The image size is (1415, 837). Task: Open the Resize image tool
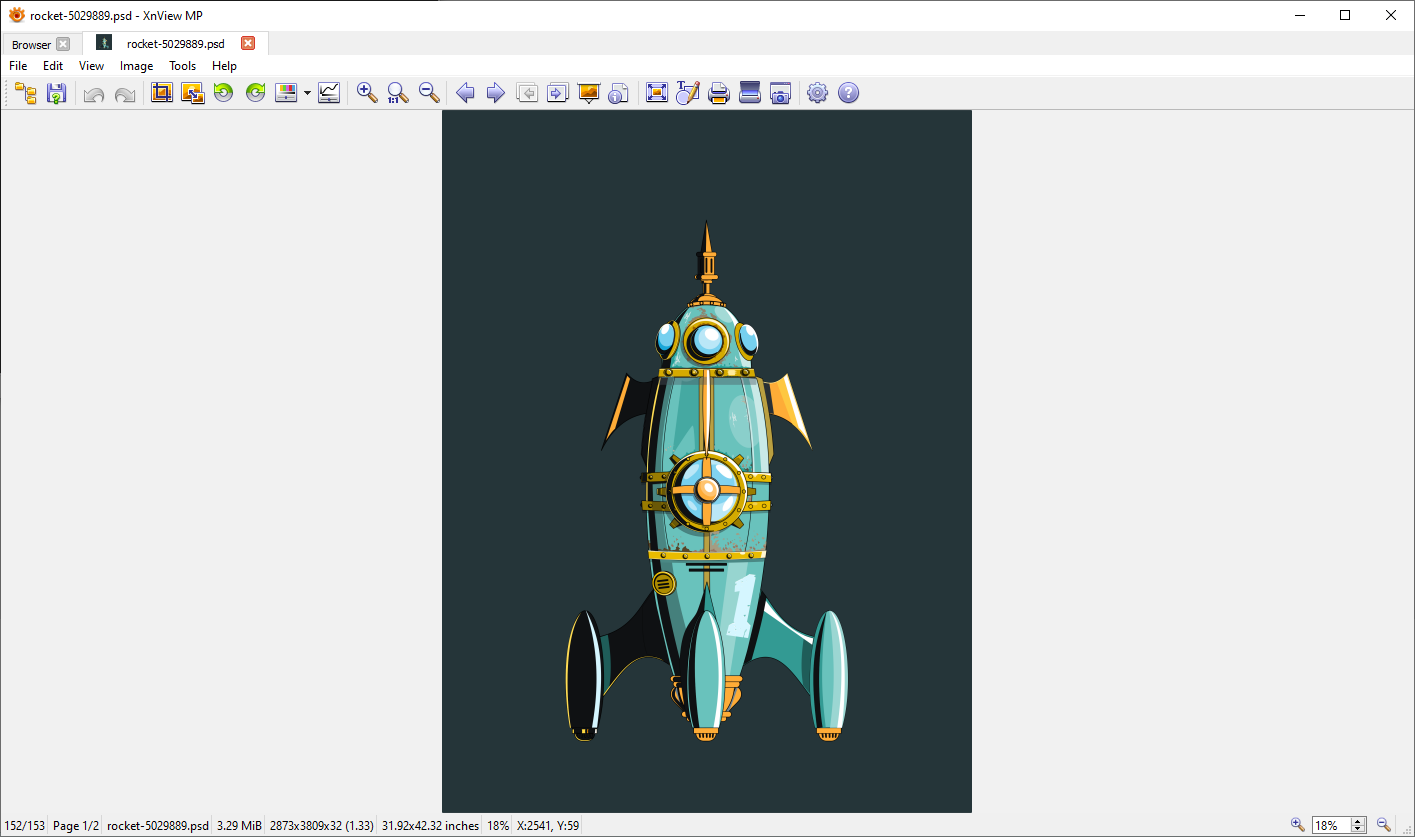coord(192,93)
